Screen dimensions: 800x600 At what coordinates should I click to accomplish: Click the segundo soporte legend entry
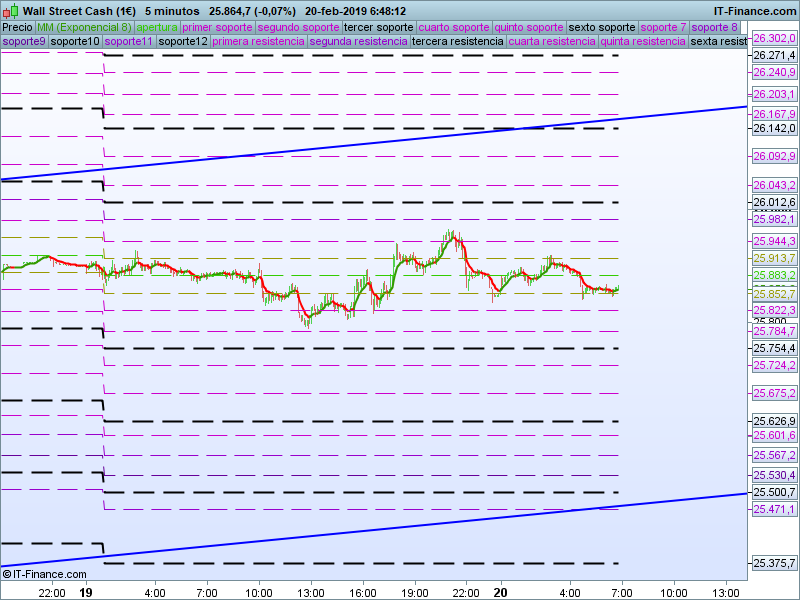tap(299, 27)
